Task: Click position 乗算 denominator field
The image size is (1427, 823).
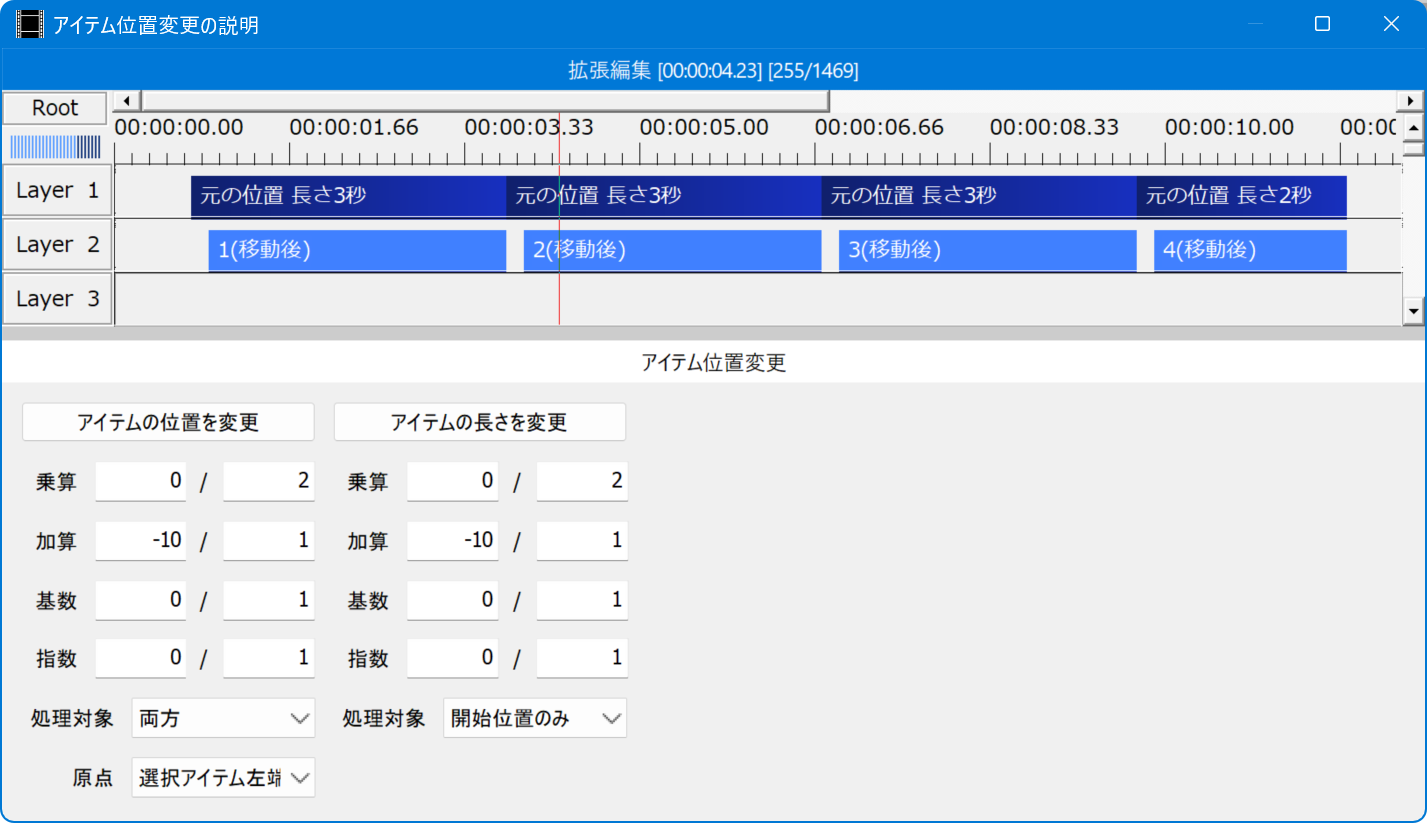Action: 269,481
